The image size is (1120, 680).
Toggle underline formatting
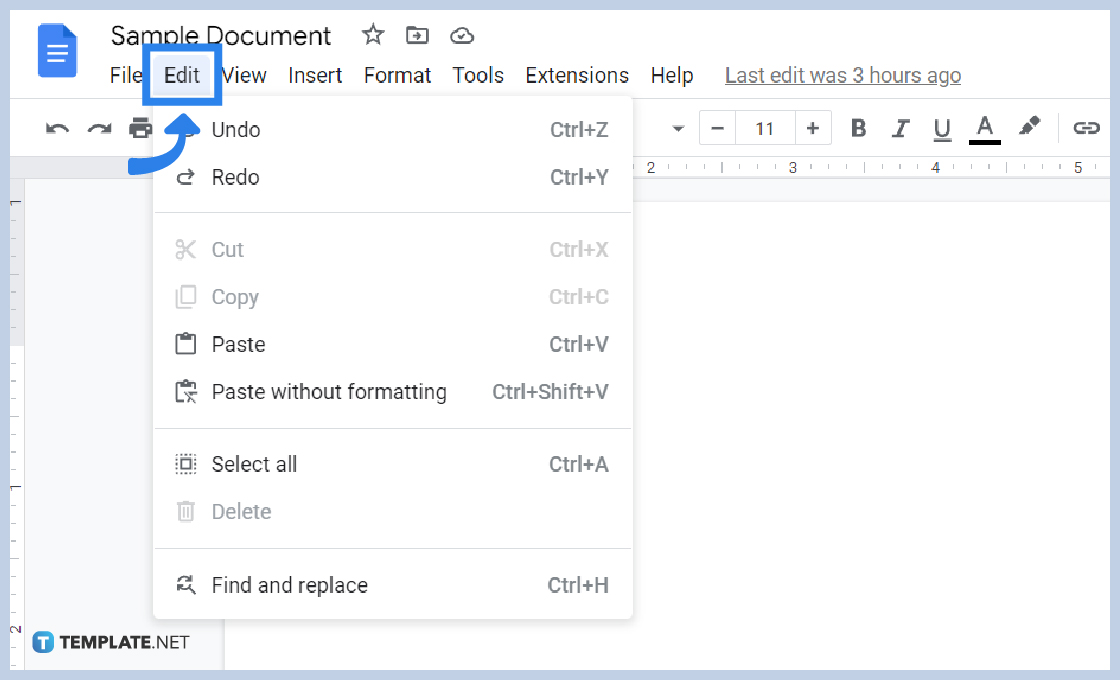click(941, 128)
